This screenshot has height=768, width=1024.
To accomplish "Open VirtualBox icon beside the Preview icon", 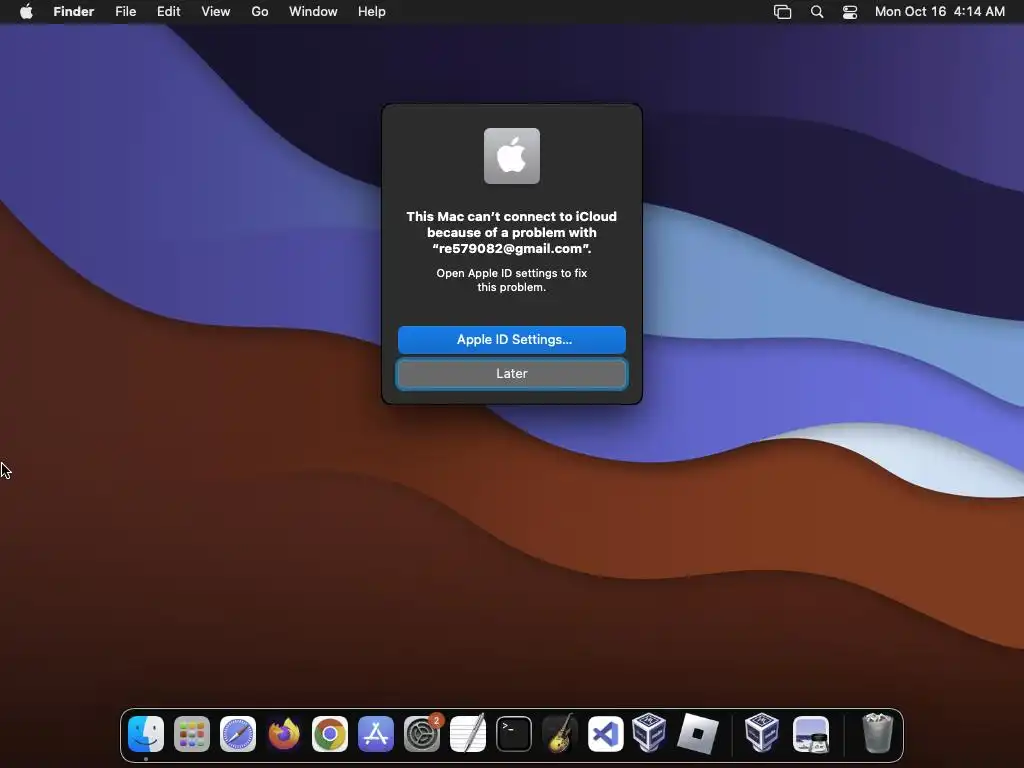I will [x=762, y=733].
